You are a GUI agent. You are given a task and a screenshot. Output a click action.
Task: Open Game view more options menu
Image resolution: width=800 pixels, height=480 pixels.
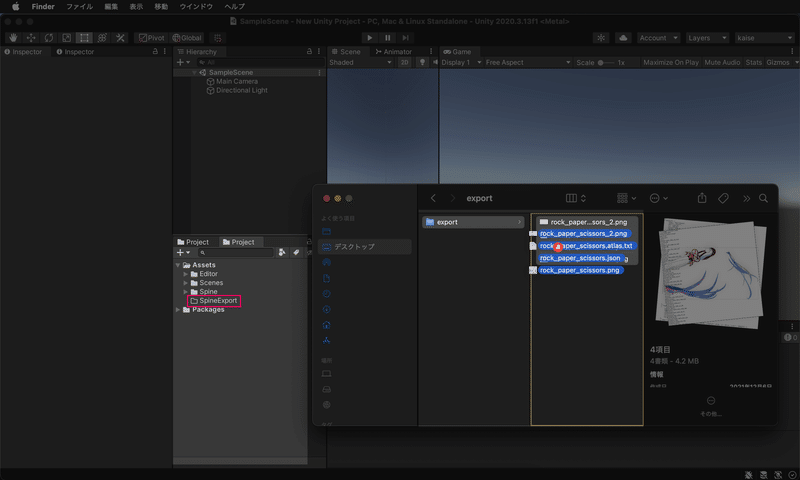(792, 52)
